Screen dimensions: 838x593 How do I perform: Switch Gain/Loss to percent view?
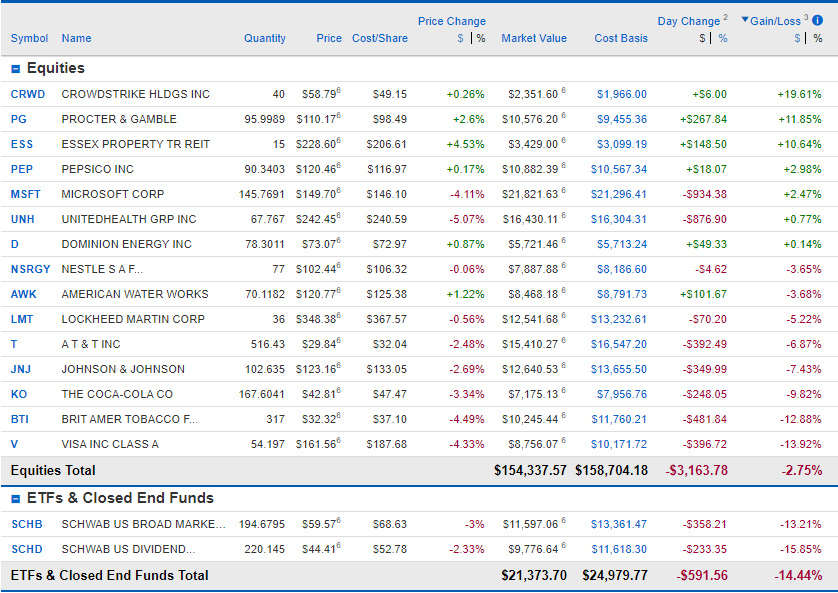818,38
